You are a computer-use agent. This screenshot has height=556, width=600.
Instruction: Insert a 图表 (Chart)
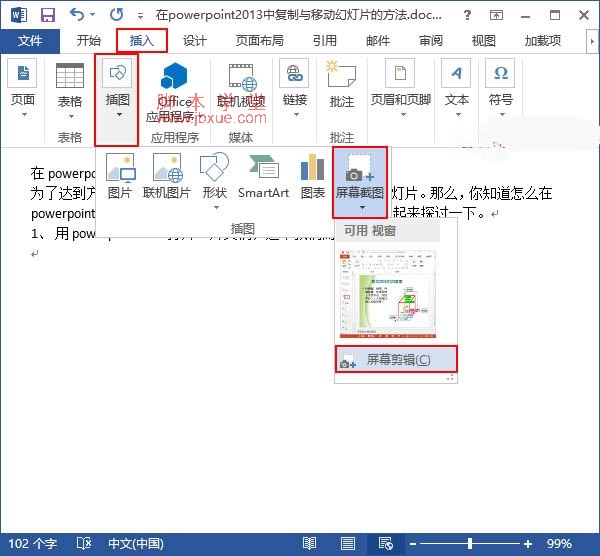pyautogui.click(x=313, y=177)
